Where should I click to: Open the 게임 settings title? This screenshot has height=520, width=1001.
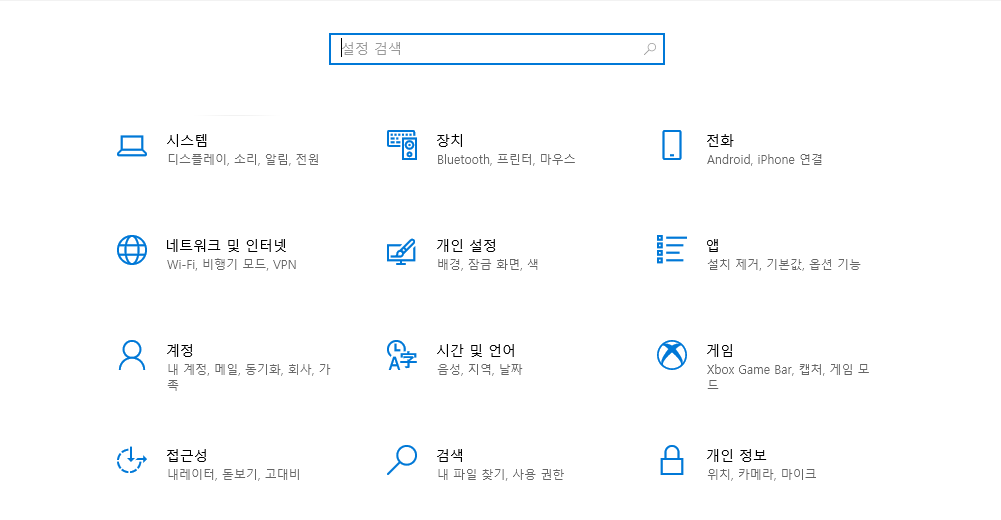[x=720, y=350]
